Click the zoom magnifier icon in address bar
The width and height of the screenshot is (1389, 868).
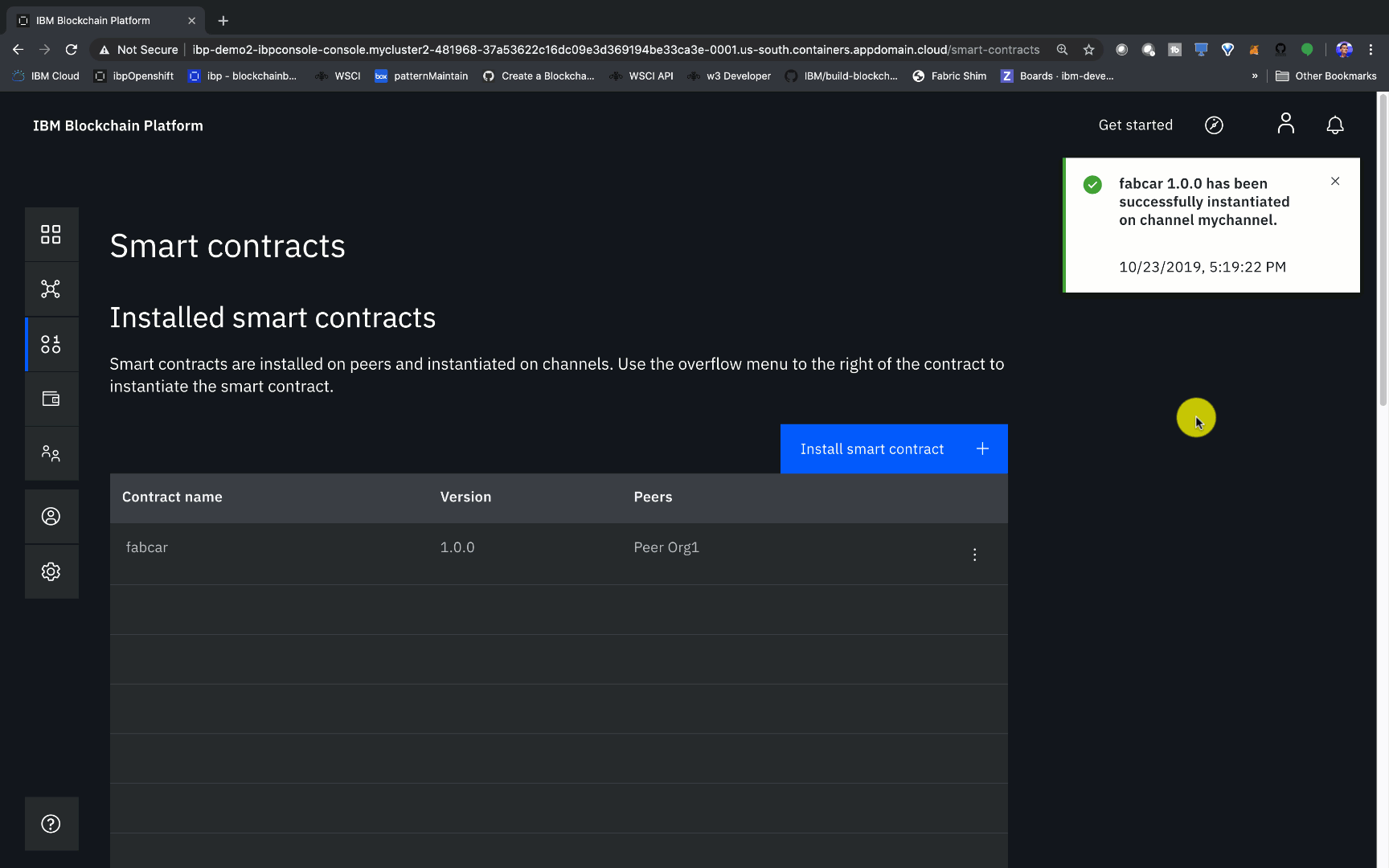click(1062, 50)
